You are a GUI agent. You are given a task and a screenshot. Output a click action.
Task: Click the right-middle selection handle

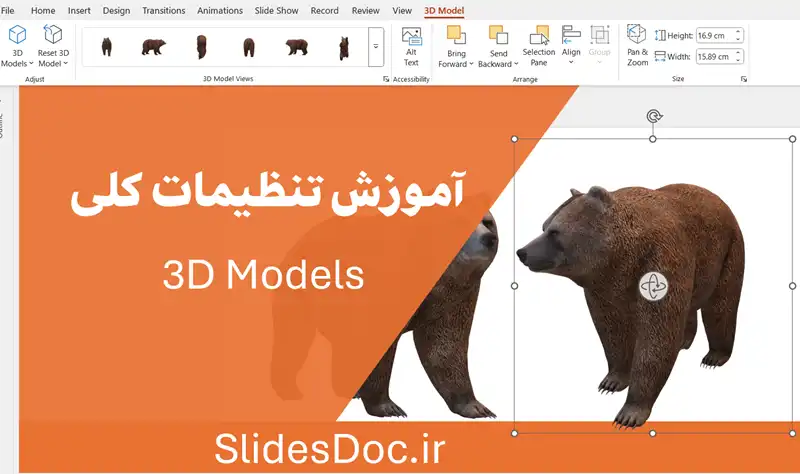(792, 286)
